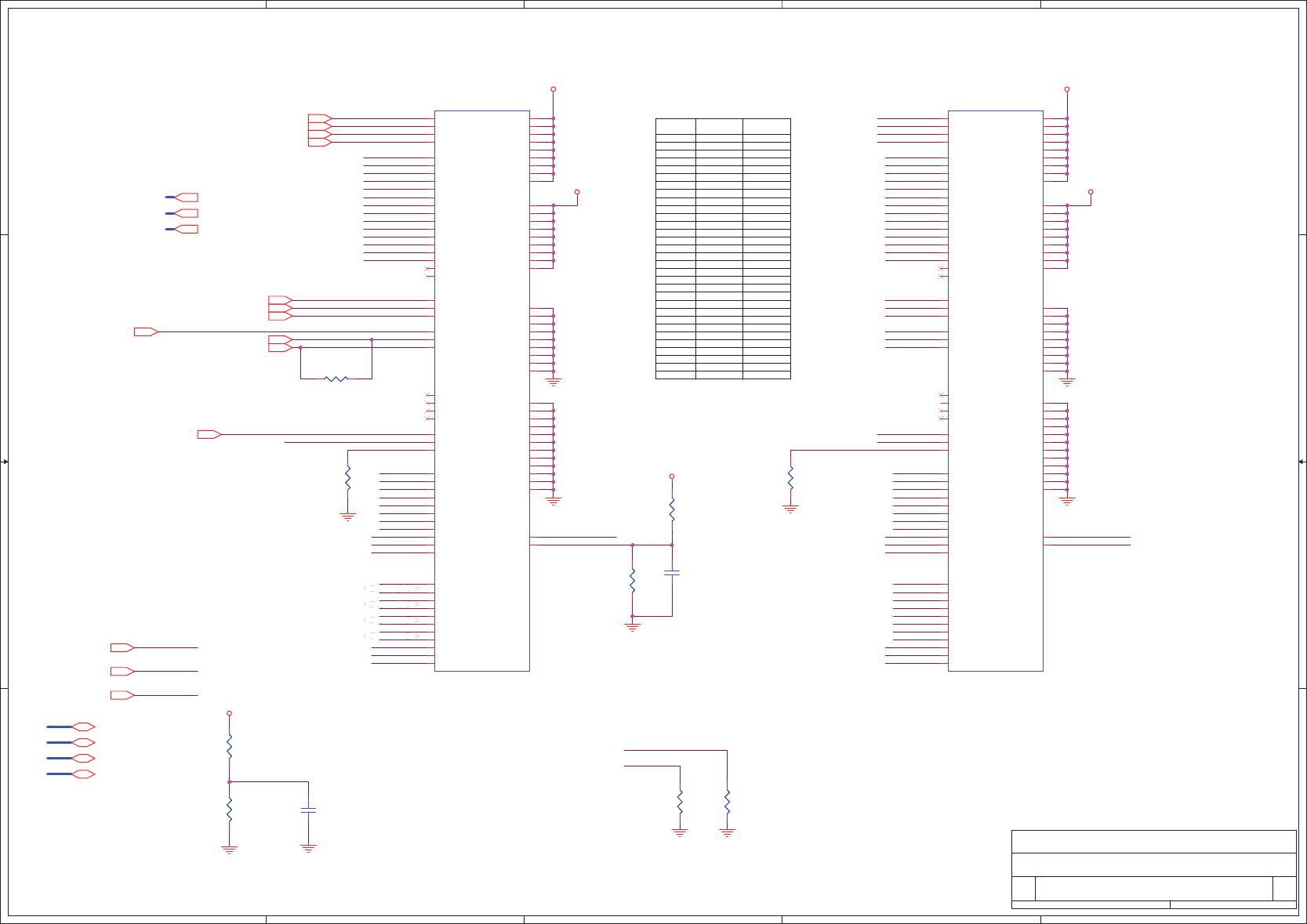The image size is (1307, 924).
Task: Select the pull-down resistor left of the right IC
Action: [x=791, y=478]
